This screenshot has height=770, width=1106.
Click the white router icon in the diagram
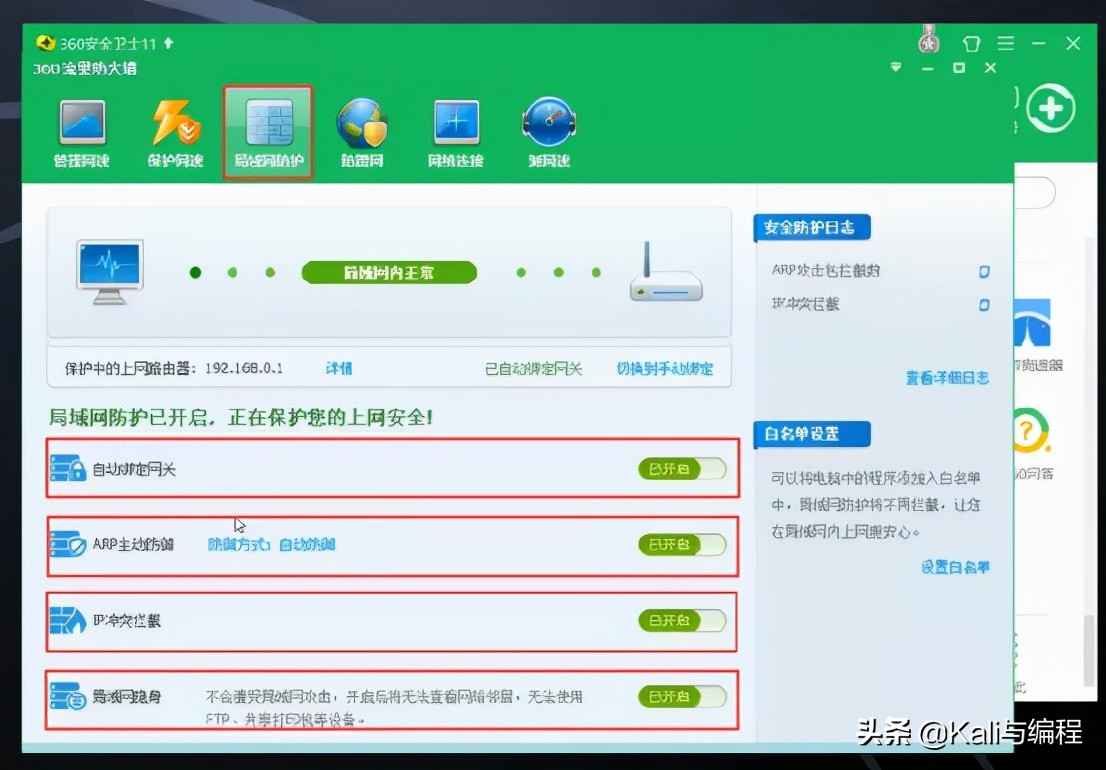click(x=665, y=272)
